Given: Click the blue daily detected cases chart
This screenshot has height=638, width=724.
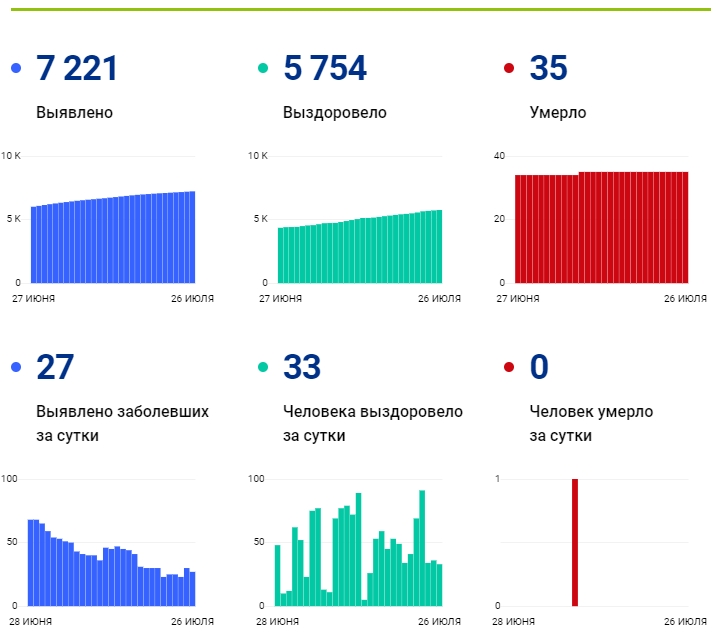Looking at the screenshot, I should click(x=112, y=563).
